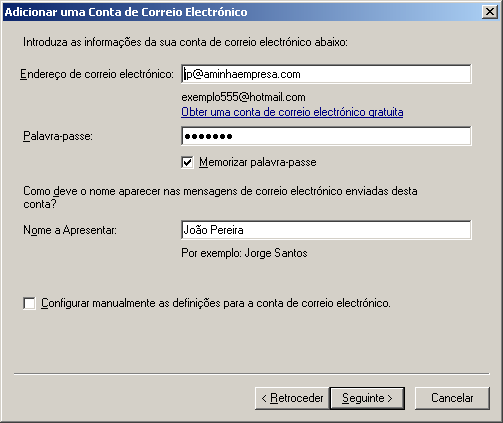Focus the Palavra-passe password field
This screenshot has width=503, height=423.
(x=326, y=136)
